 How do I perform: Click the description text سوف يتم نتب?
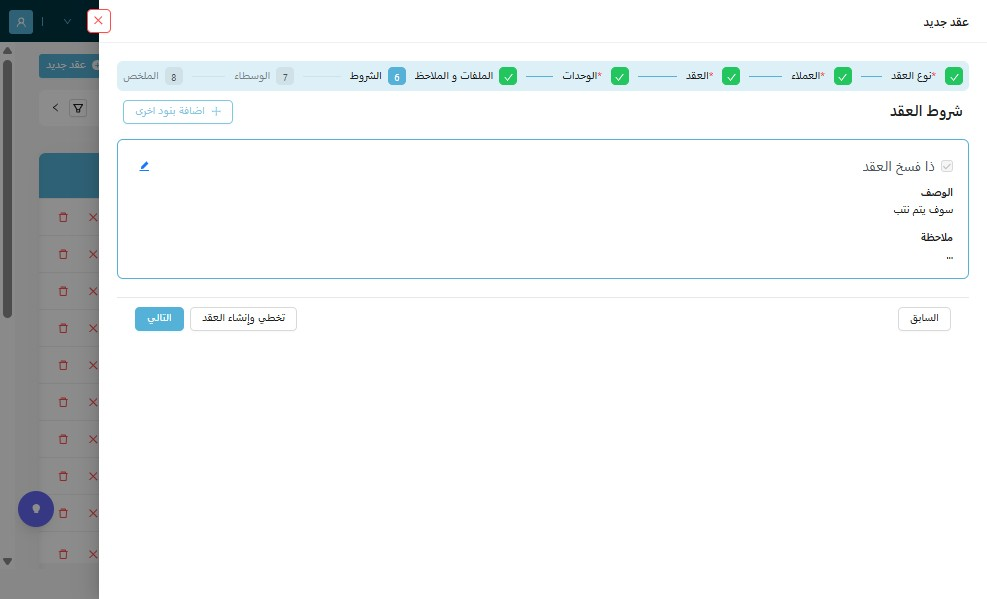click(x=923, y=210)
